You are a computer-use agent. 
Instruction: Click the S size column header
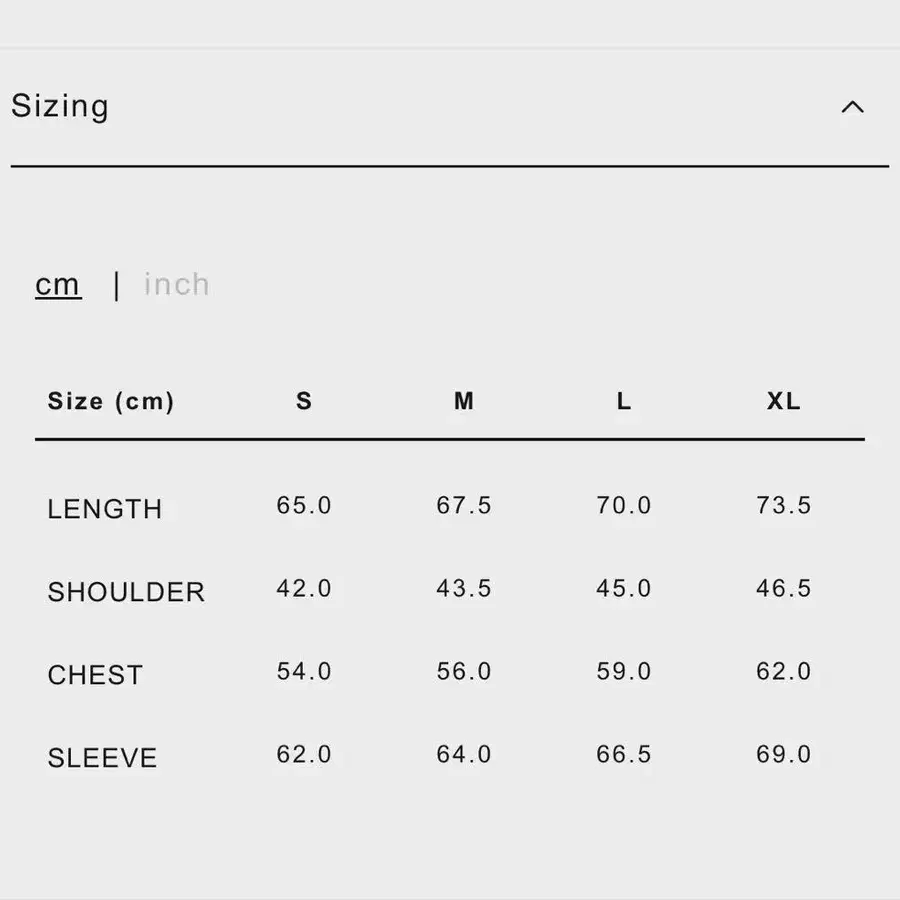[x=304, y=402]
